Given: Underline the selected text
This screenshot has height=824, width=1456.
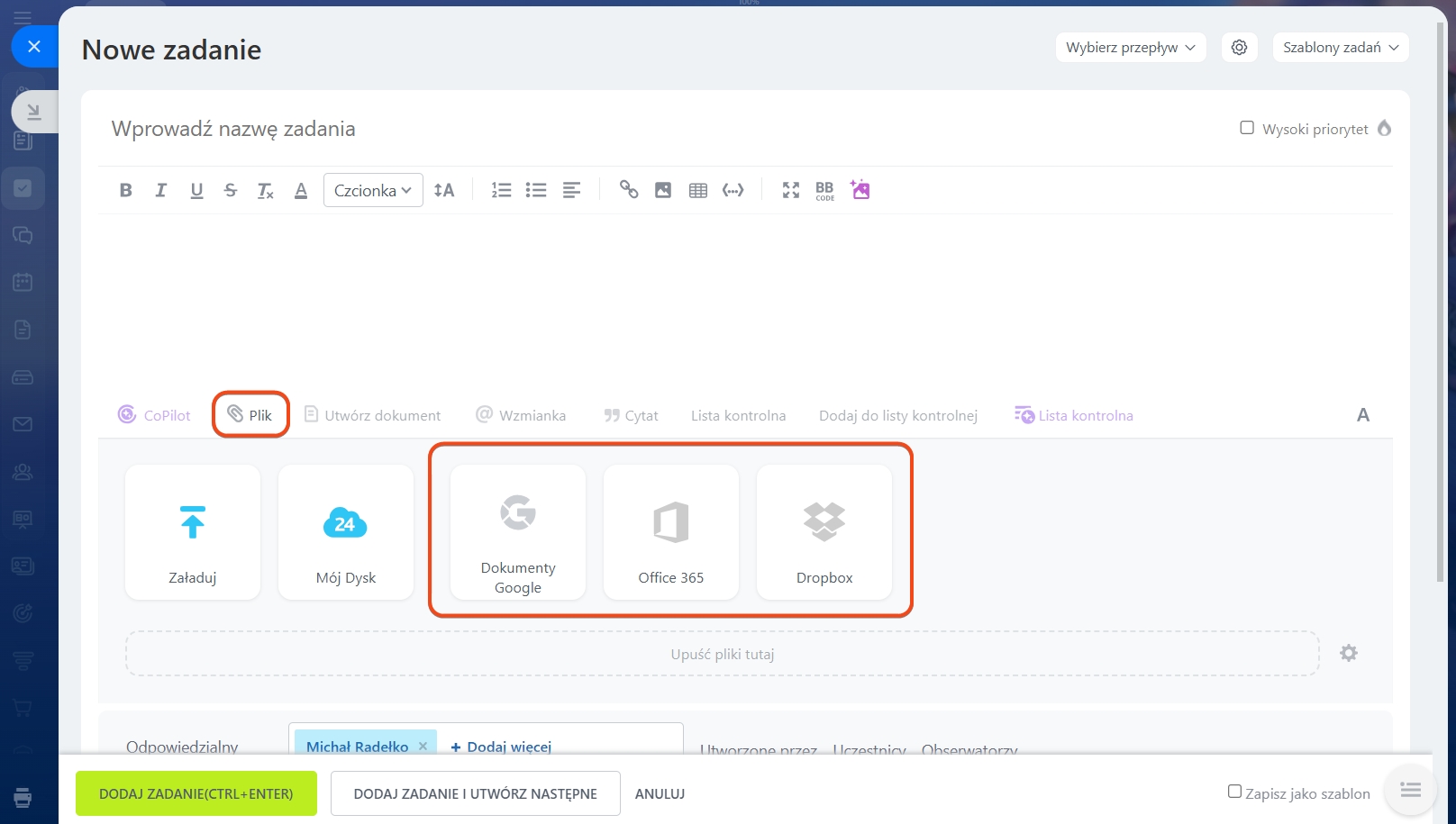Looking at the screenshot, I should [196, 190].
